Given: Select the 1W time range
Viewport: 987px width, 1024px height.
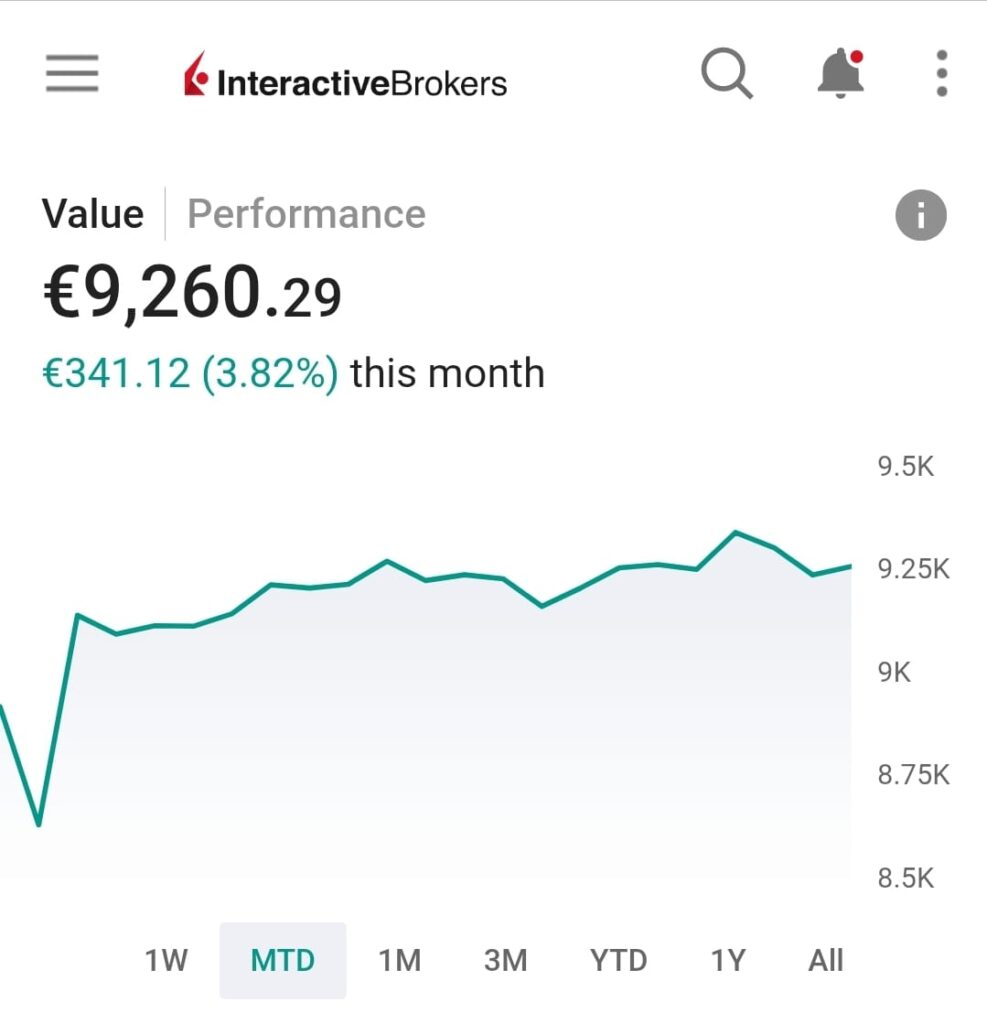Looking at the screenshot, I should pos(166,961).
